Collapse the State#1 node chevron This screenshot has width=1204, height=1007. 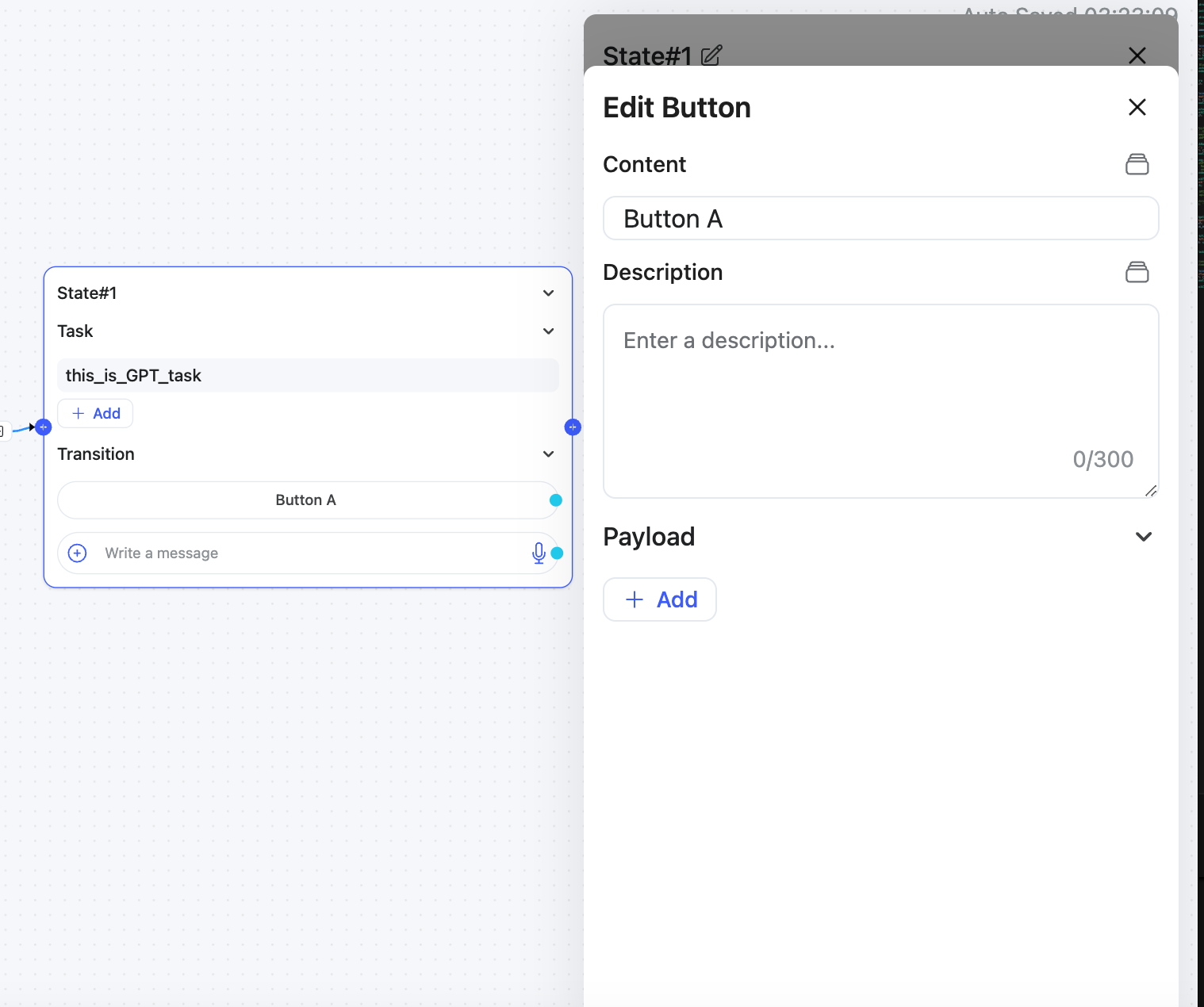click(548, 293)
